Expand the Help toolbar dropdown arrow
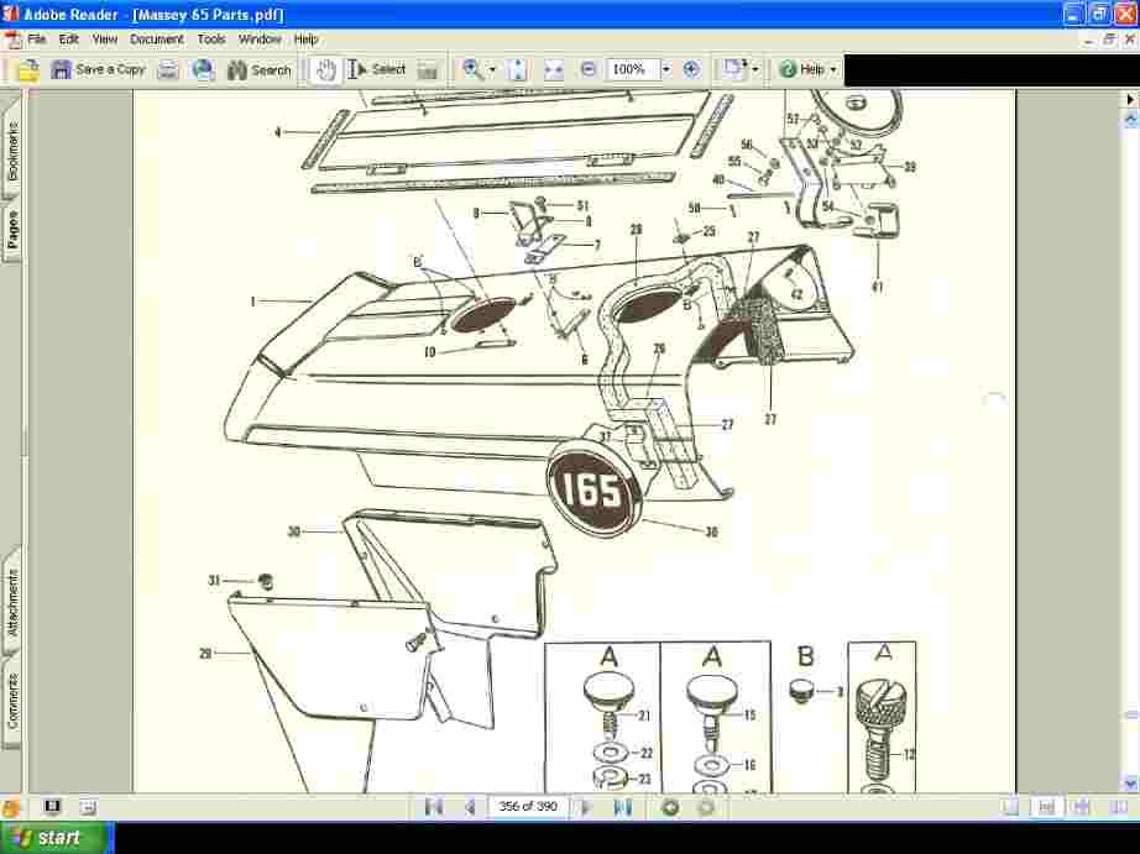Image resolution: width=1140 pixels, height=854 pixels. coord(833,70)
